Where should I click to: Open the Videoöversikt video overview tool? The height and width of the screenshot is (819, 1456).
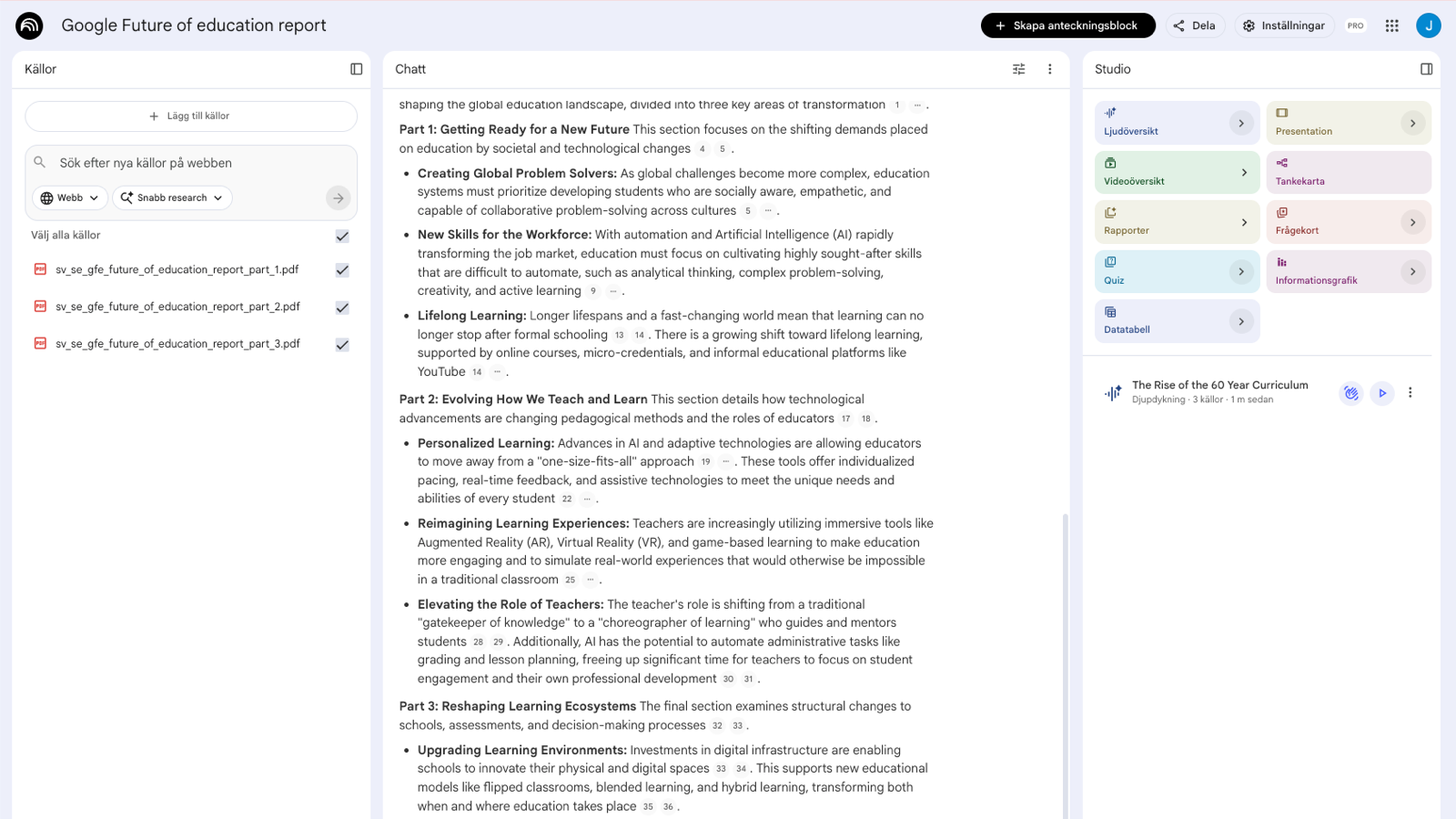[x=1177, y=172]
